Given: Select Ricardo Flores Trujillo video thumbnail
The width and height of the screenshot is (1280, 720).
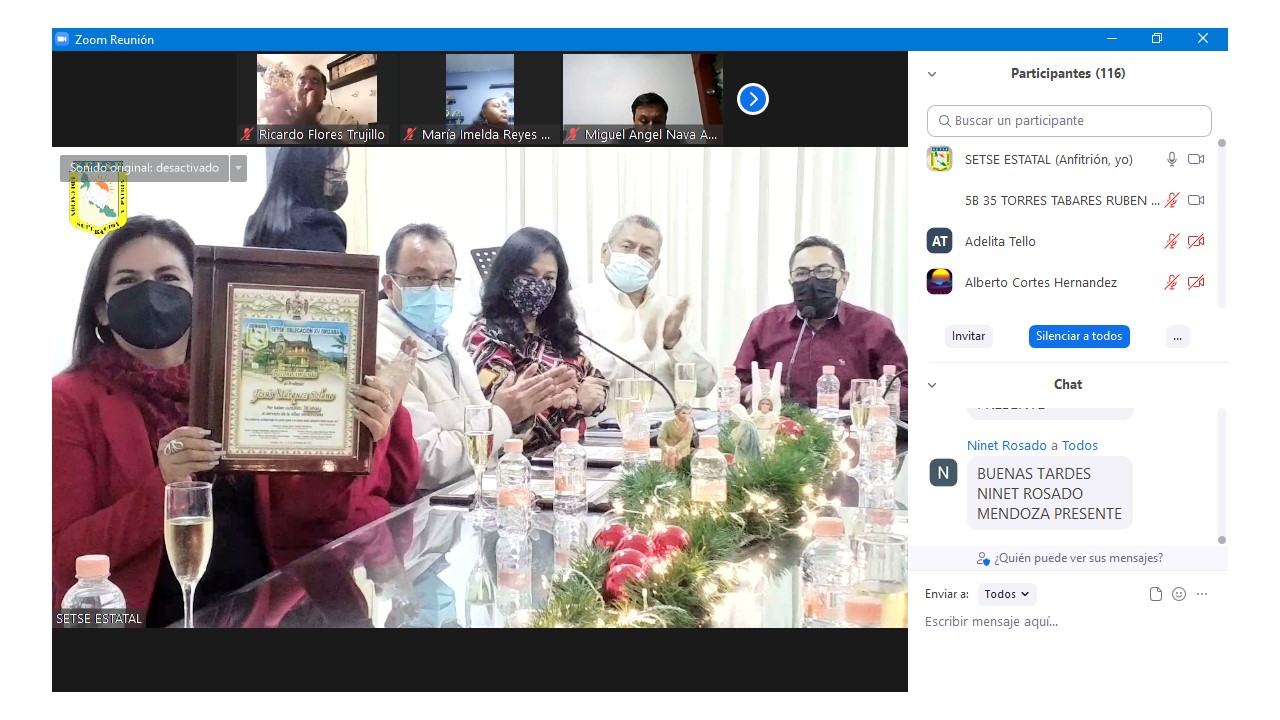Looking at the screenshot, I should 317,99.
